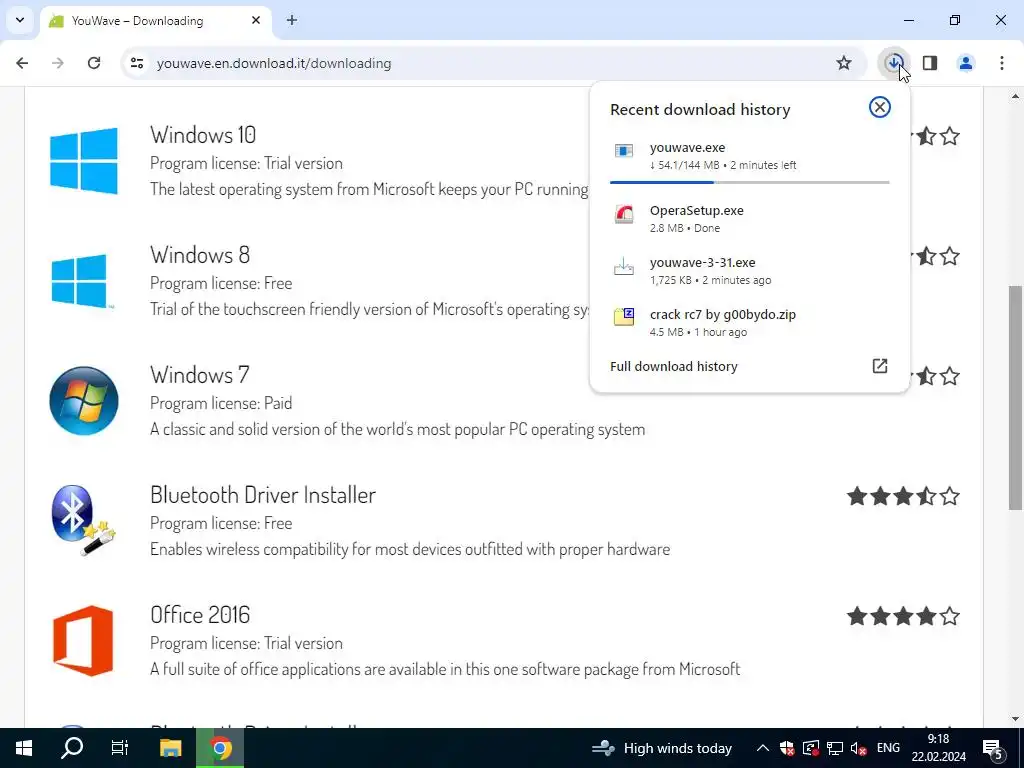
Task: Click the Windows 10 logo icon
Action: point(84,161)
